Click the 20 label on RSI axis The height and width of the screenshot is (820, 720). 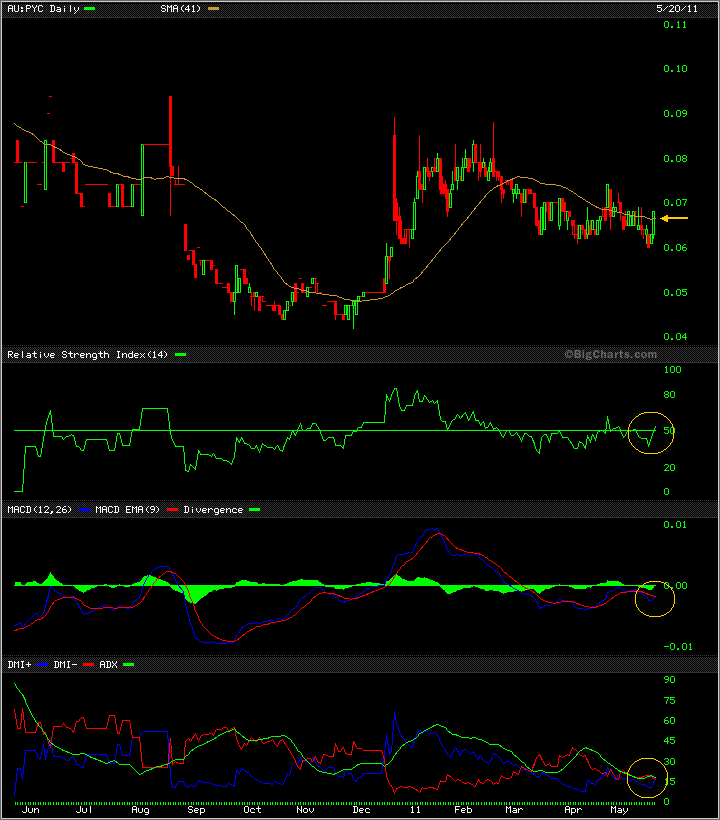pos(669,468)
